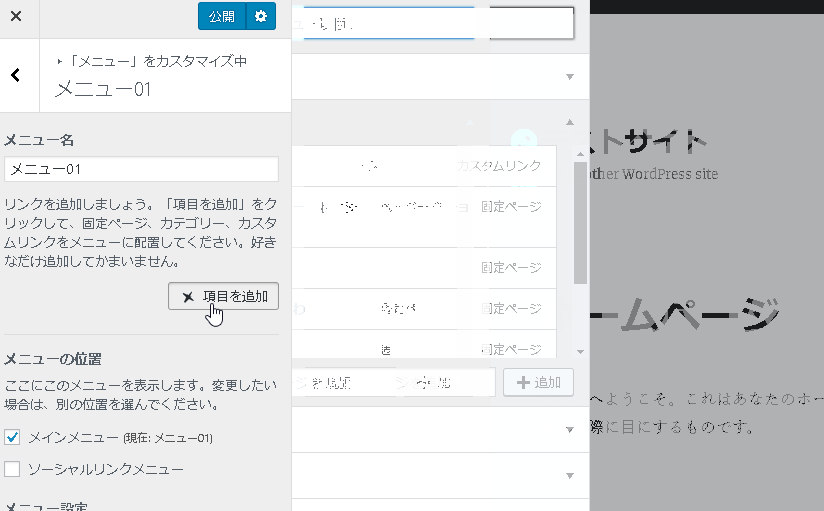This screenshot has width=824, height=511.
Task: Go back using the left chevron
Action: [x=16, y=76]
